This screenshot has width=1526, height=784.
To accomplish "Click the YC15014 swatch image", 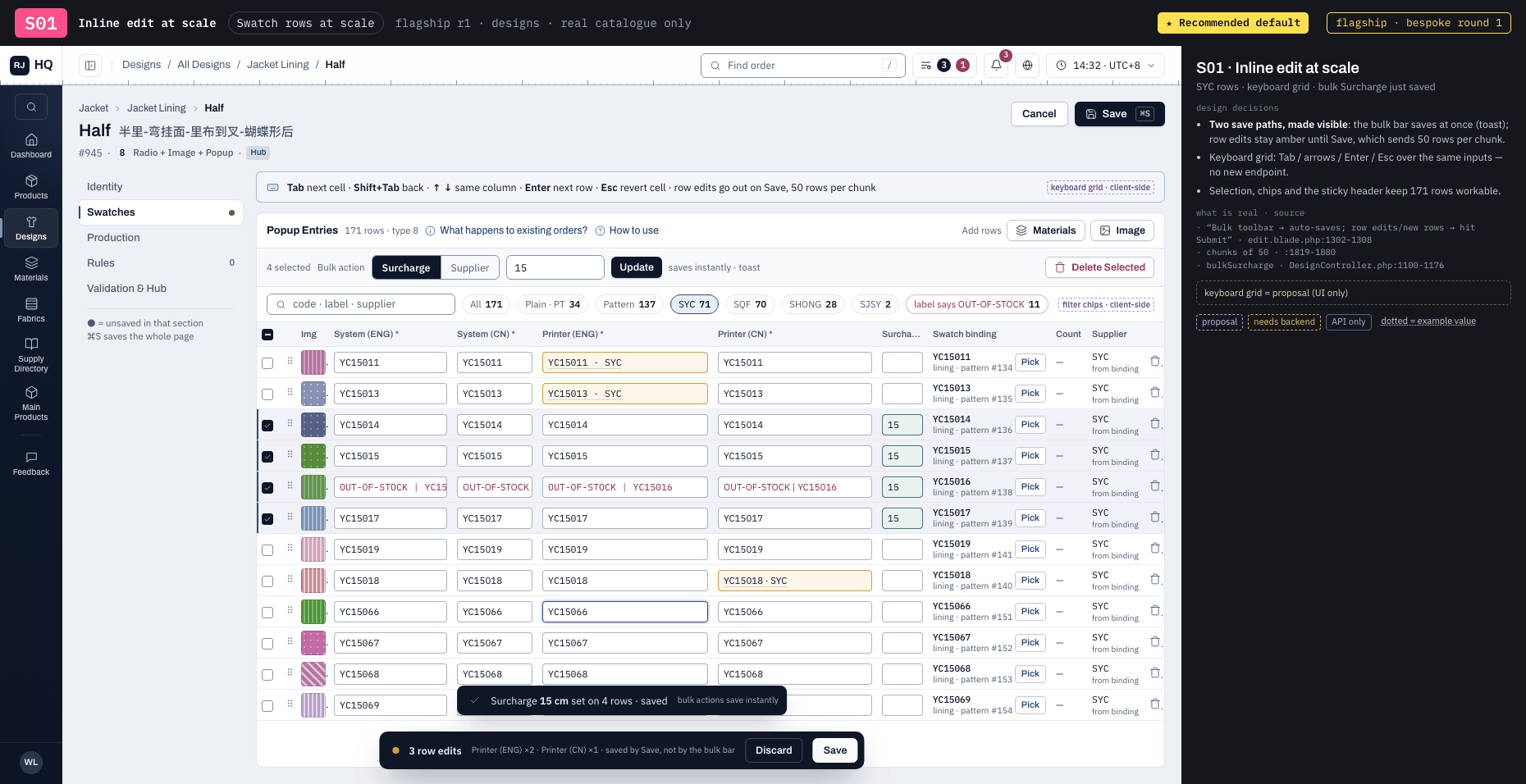I will click(x=313, y=425).
